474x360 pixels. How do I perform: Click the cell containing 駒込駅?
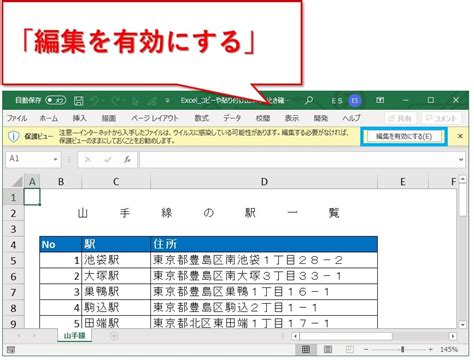116,308
